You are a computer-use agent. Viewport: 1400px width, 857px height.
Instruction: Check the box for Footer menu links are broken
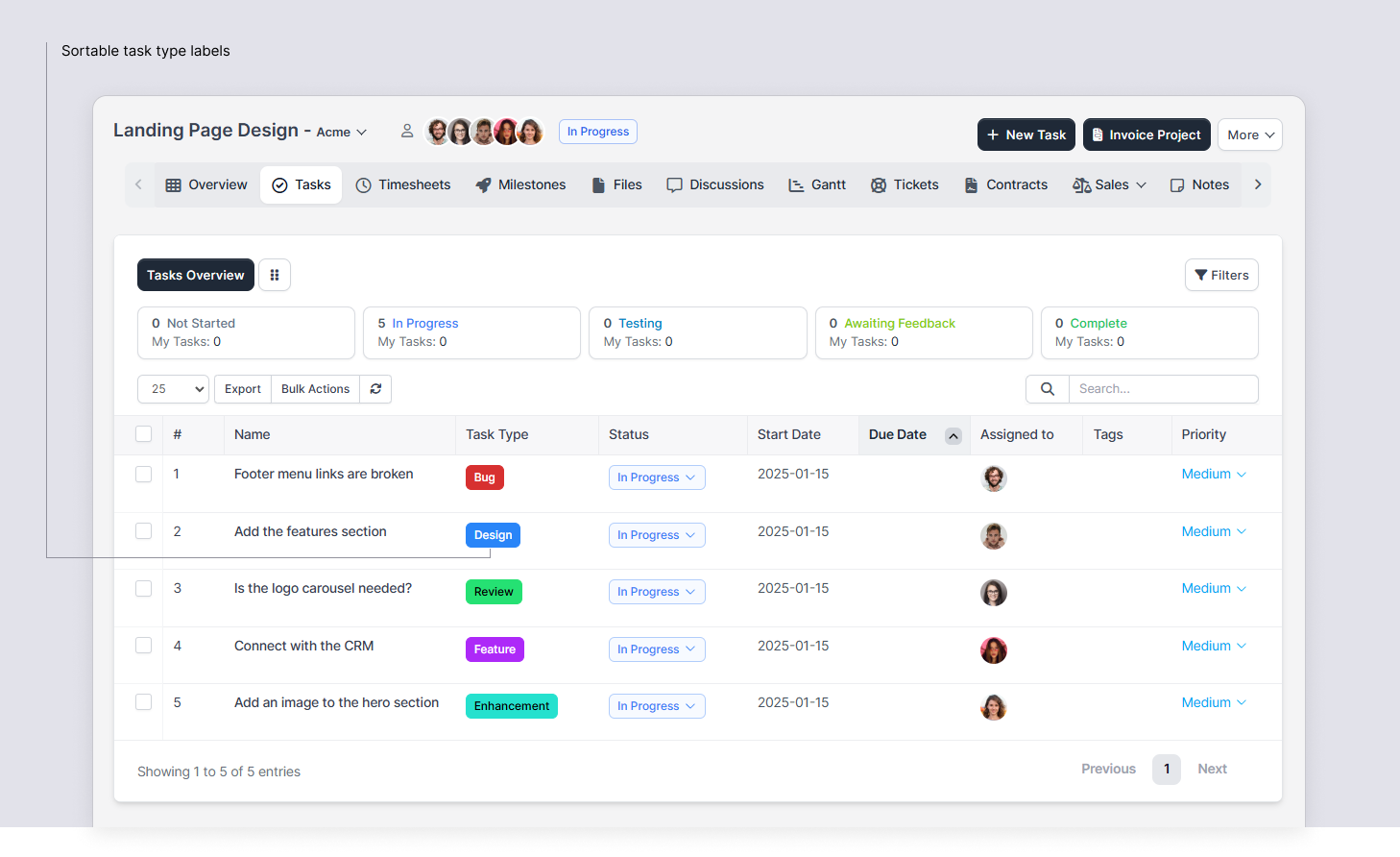point(143,475)
